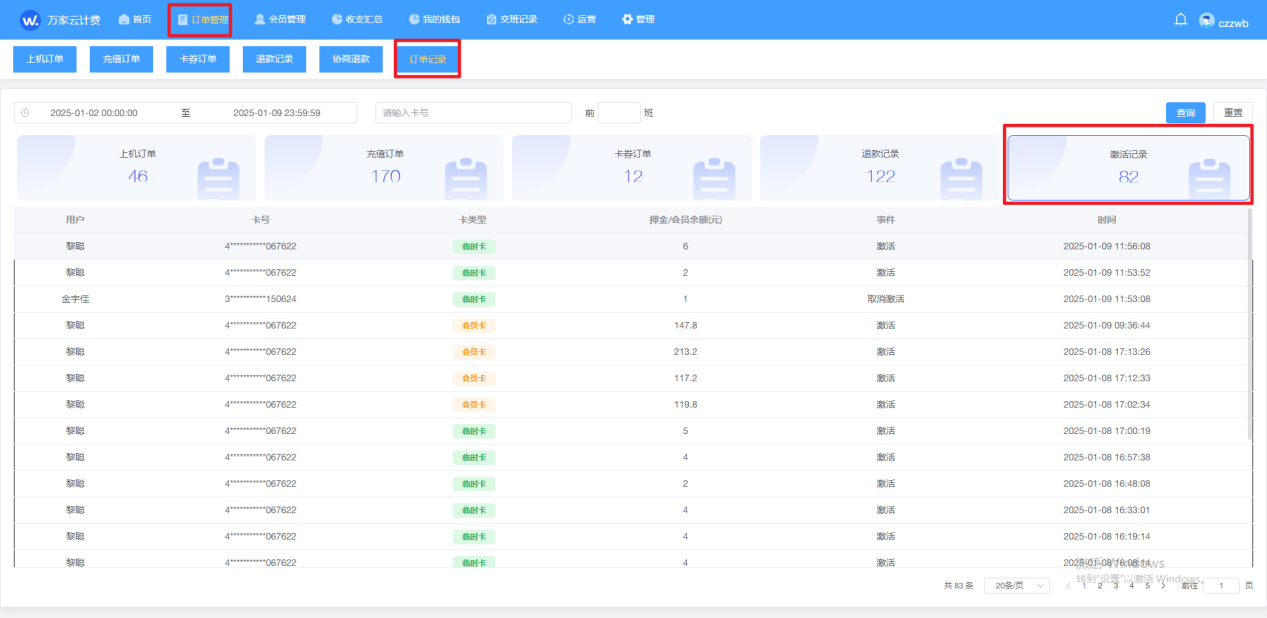Click user name 金宇佳
Viewport: 1267px width, 618px height.
pos(75,298)
